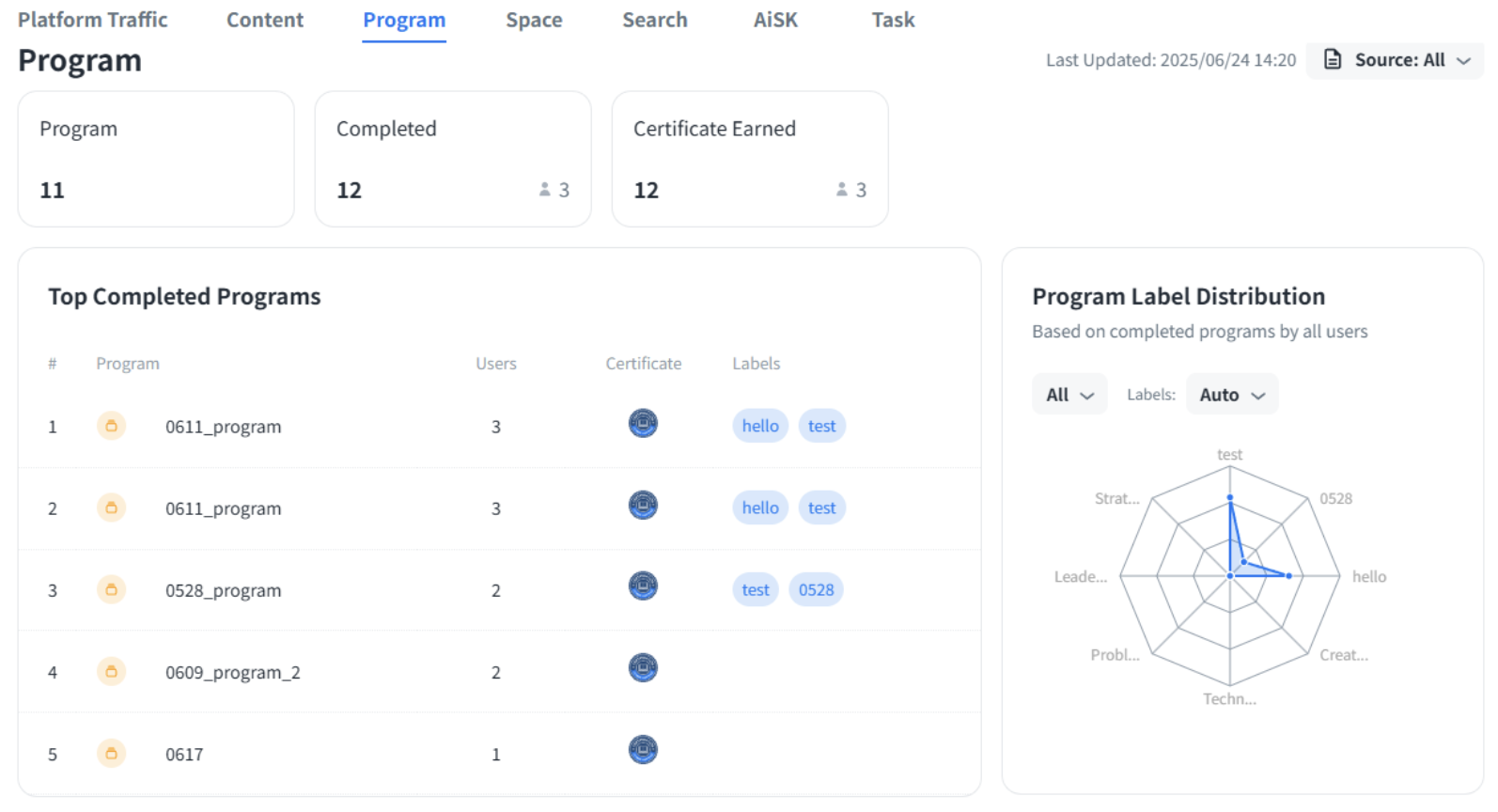This screenshot has width=1498, height=812.
Task: Select the Program summary card
Action: click(156, 159)
